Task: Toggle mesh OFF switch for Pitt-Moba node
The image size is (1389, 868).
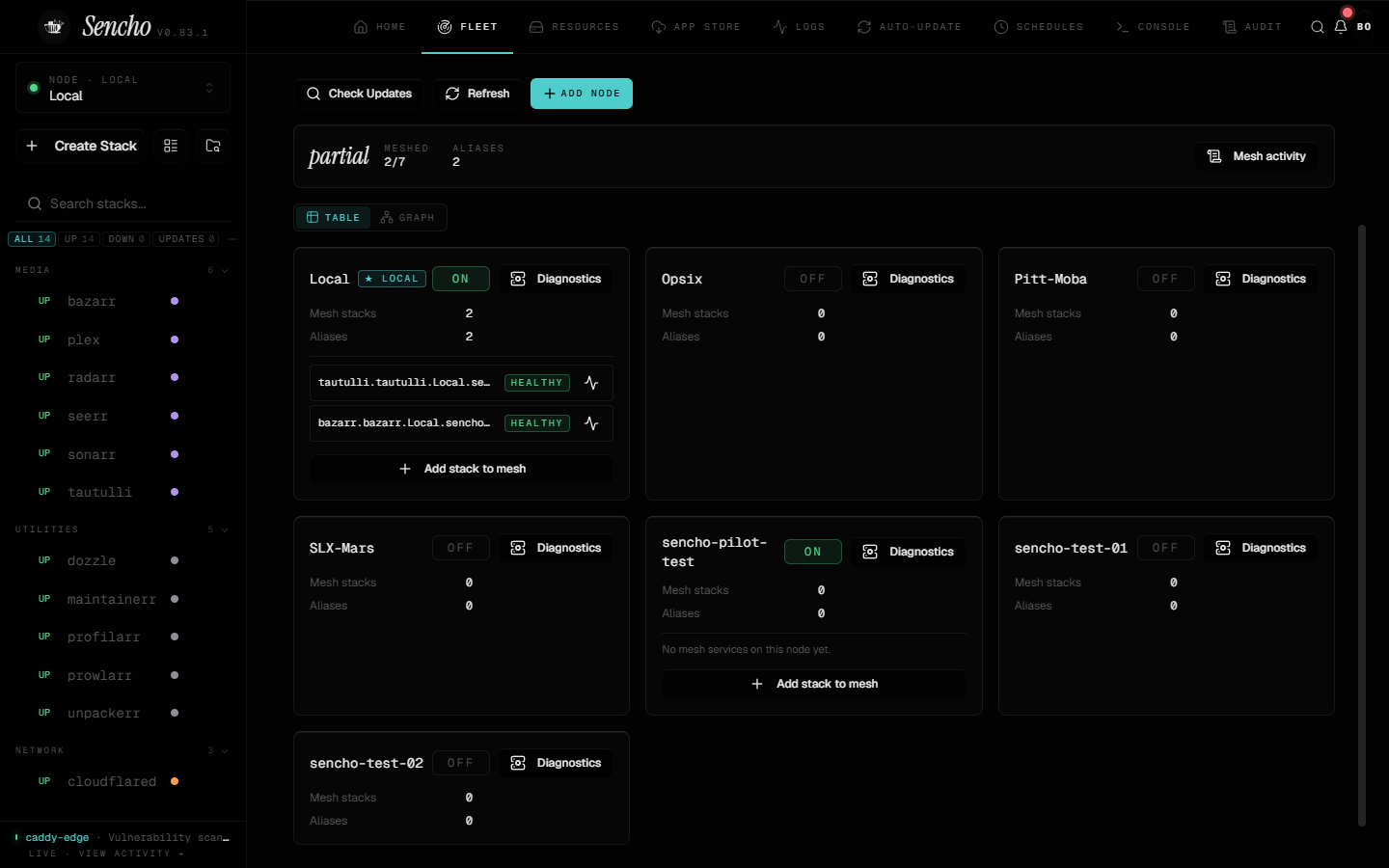Action: click(x=1165, y=279)
